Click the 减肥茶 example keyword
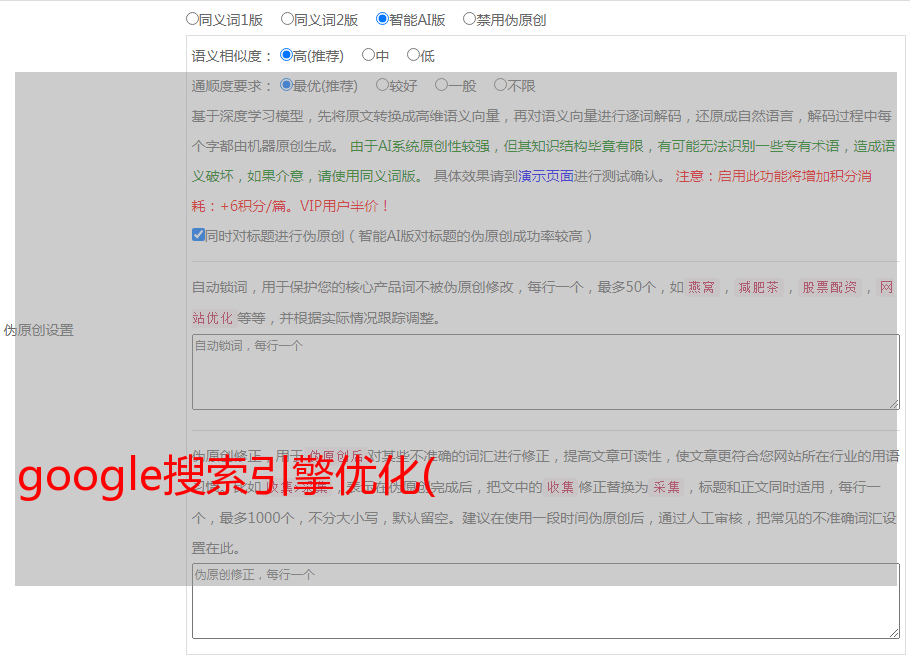Image resolution: width=911 pixels, height=658 pixels. (758, 287)
